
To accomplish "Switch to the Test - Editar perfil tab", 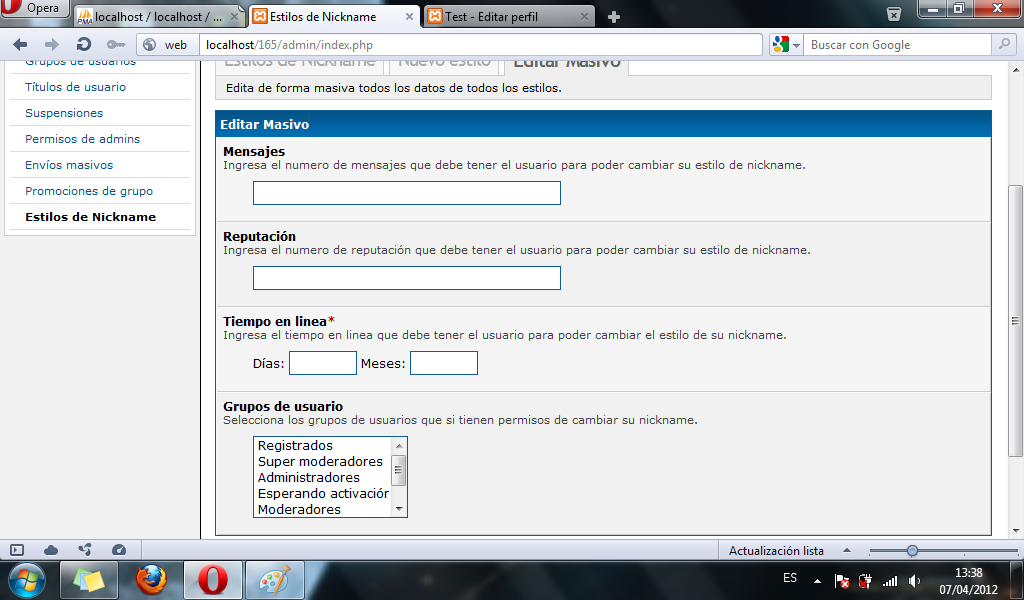I will pyautogui.click(x=492, y=17).
